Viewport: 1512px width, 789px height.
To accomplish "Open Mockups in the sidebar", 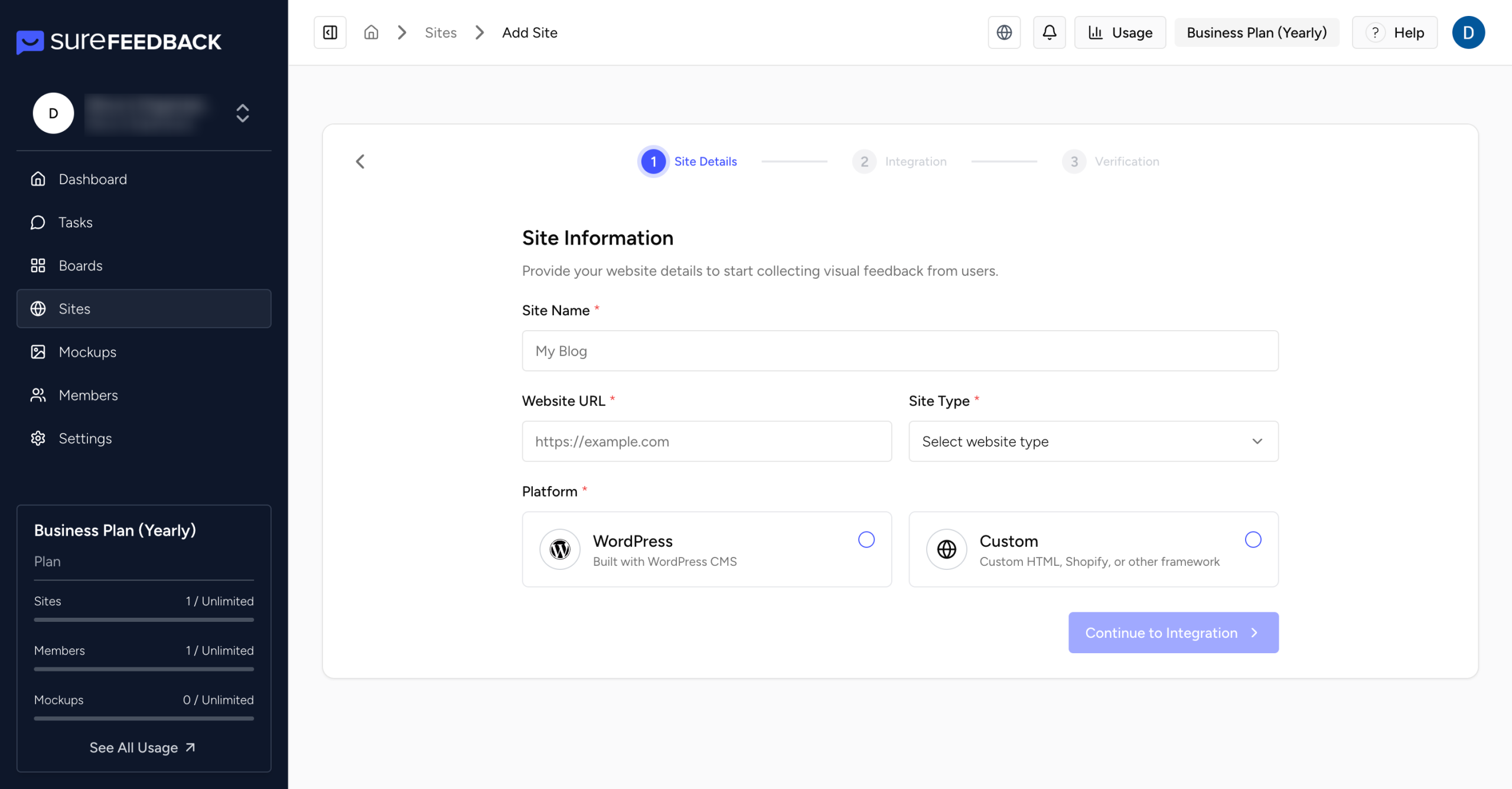I will [x=87, y=352].
